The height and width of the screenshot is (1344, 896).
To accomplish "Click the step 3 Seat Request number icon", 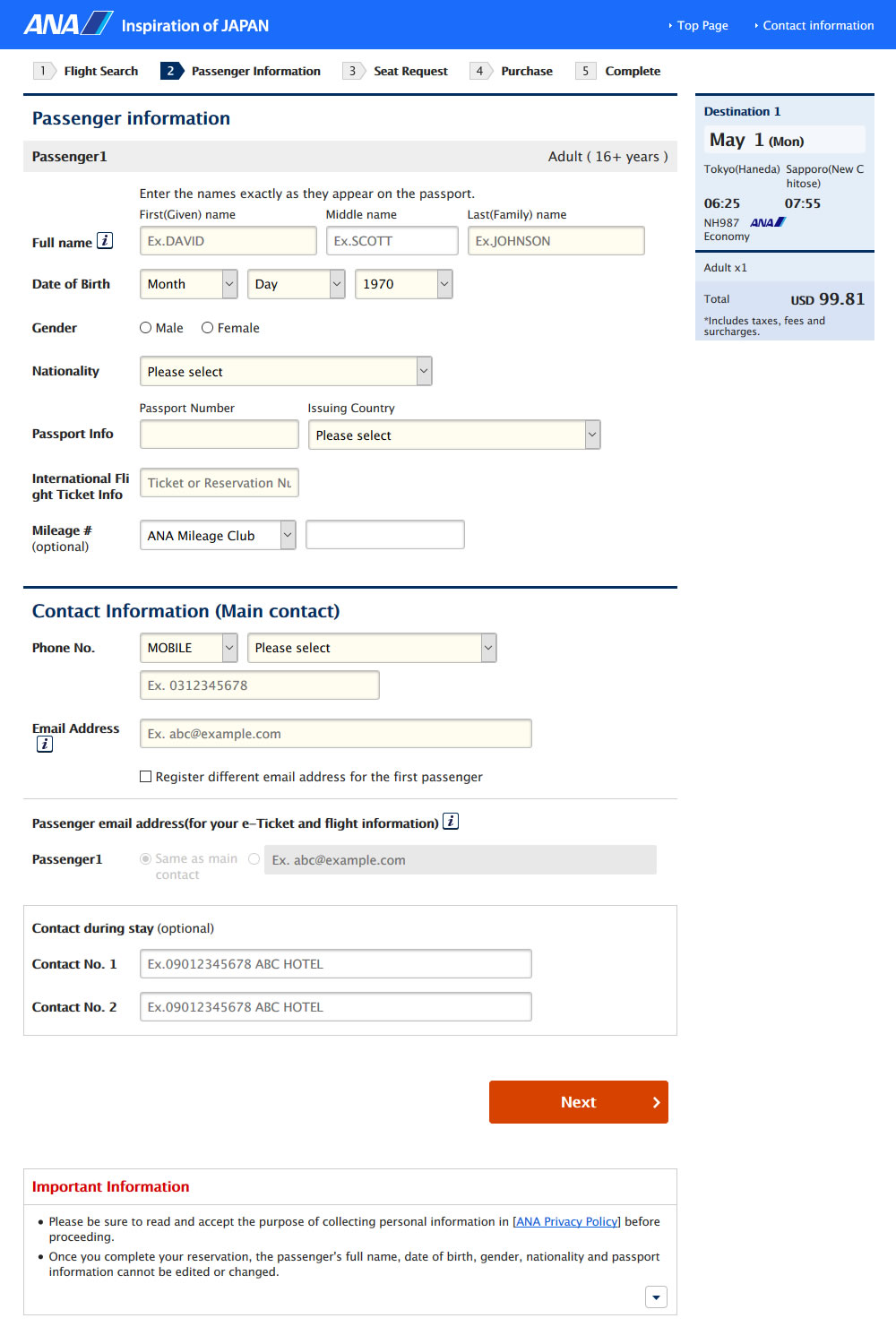I will (352, 71).
